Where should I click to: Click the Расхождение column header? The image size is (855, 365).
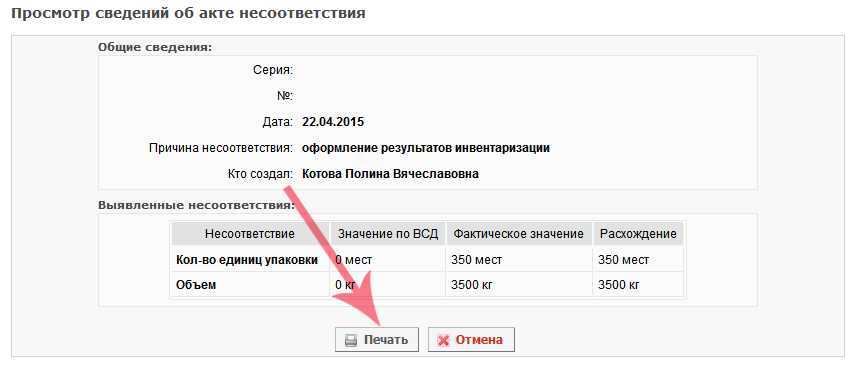pos(638,234)
